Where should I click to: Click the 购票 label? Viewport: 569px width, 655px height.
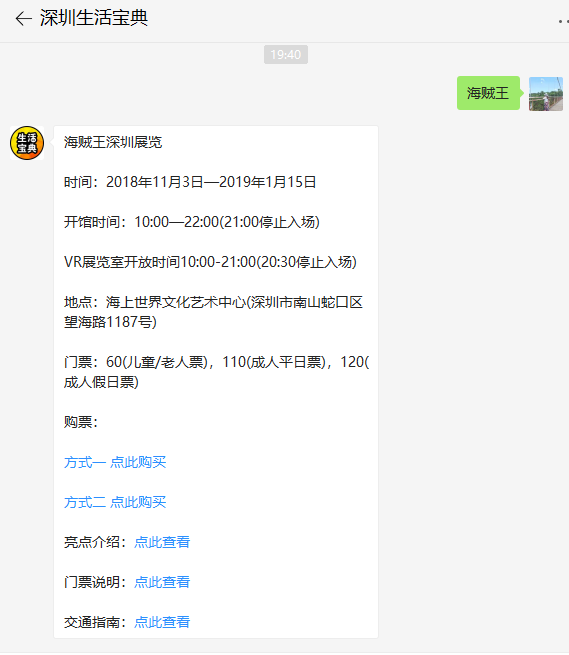[x=81, y=422]
